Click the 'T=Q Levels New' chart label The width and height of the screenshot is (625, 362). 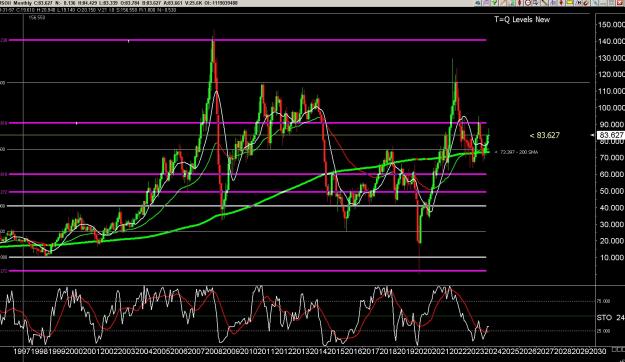point(522,20)
